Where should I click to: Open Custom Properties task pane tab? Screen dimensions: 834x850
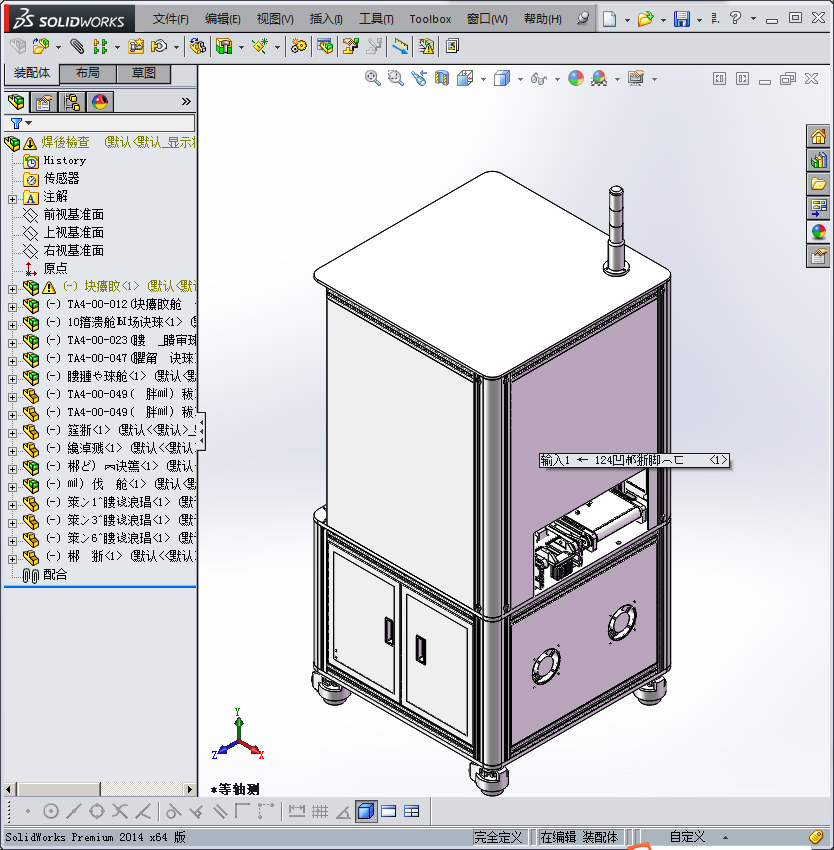(x=818, y=255)
